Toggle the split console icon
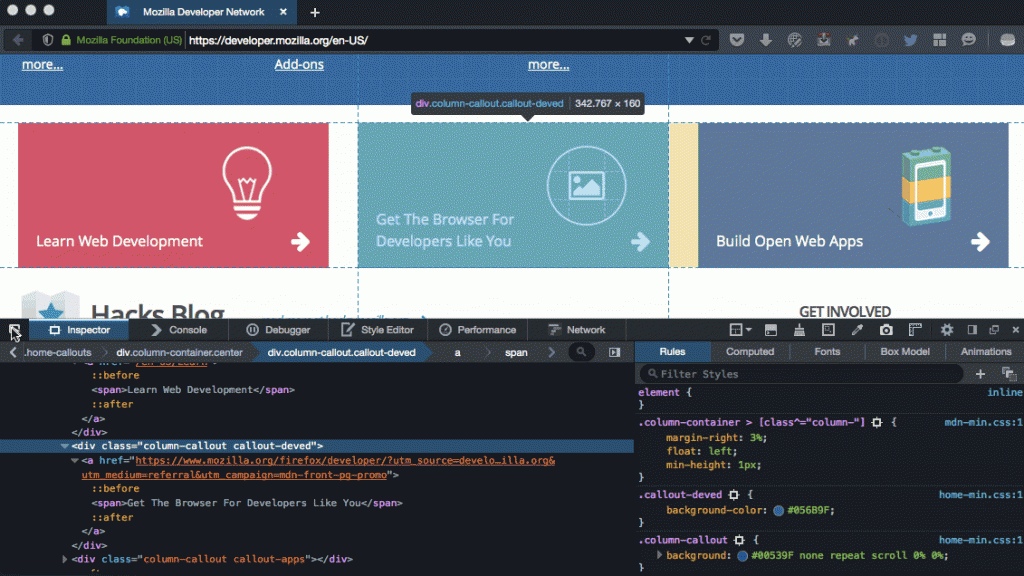 point(771,330)
